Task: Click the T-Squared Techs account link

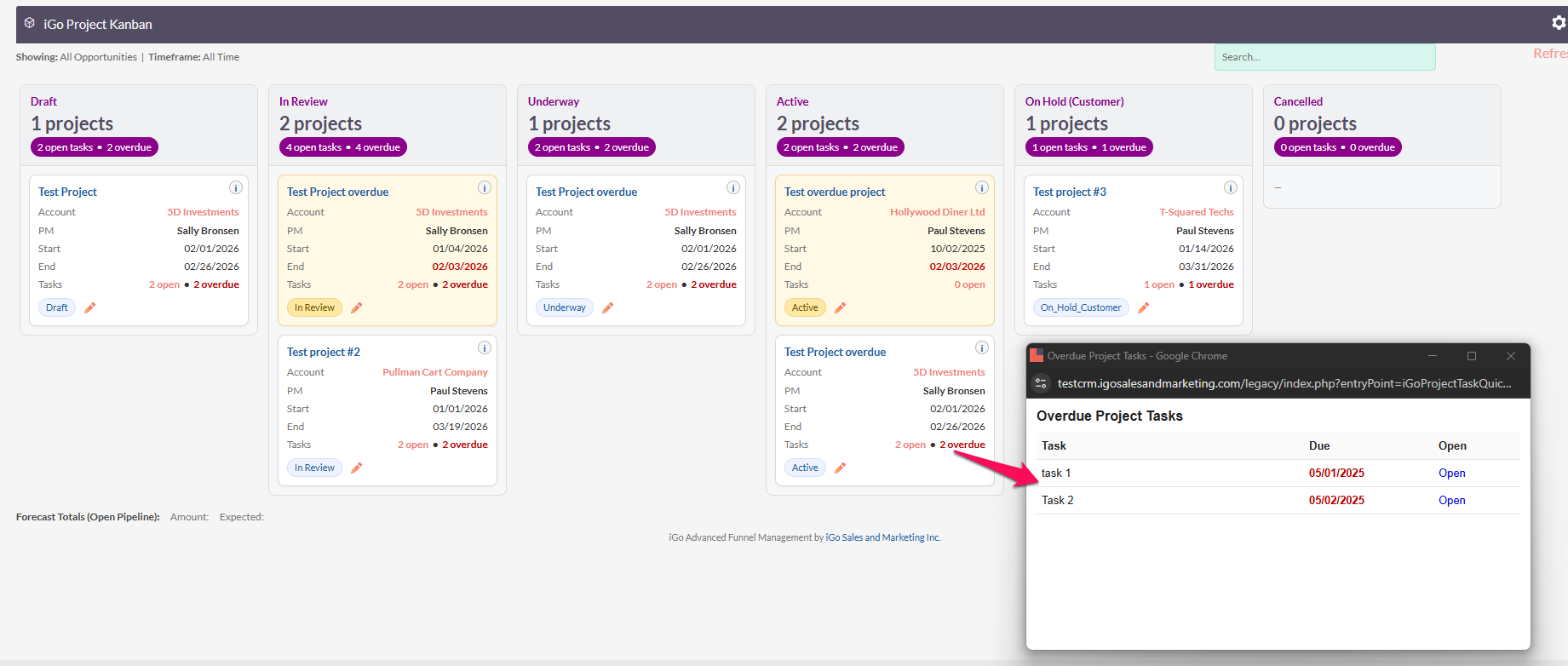Action: (x=1196, y=212)
